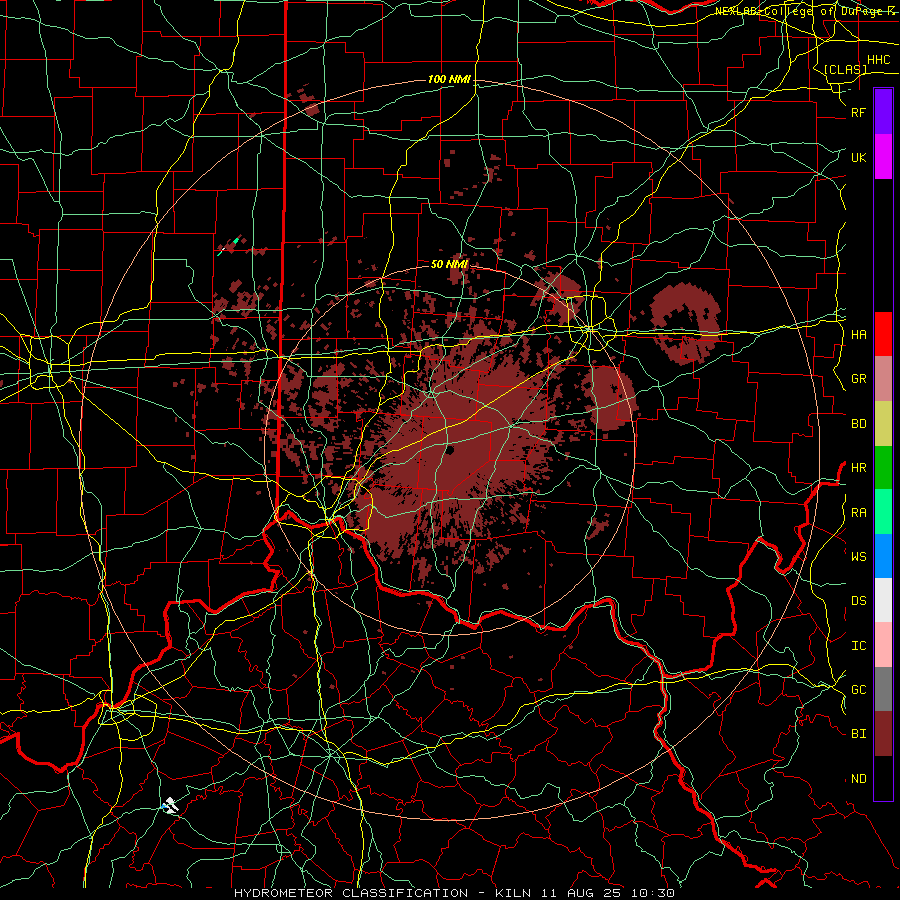Select the GC gray legend swatch
The height and width of the screenshot is (900, 900).
(883, 689)
